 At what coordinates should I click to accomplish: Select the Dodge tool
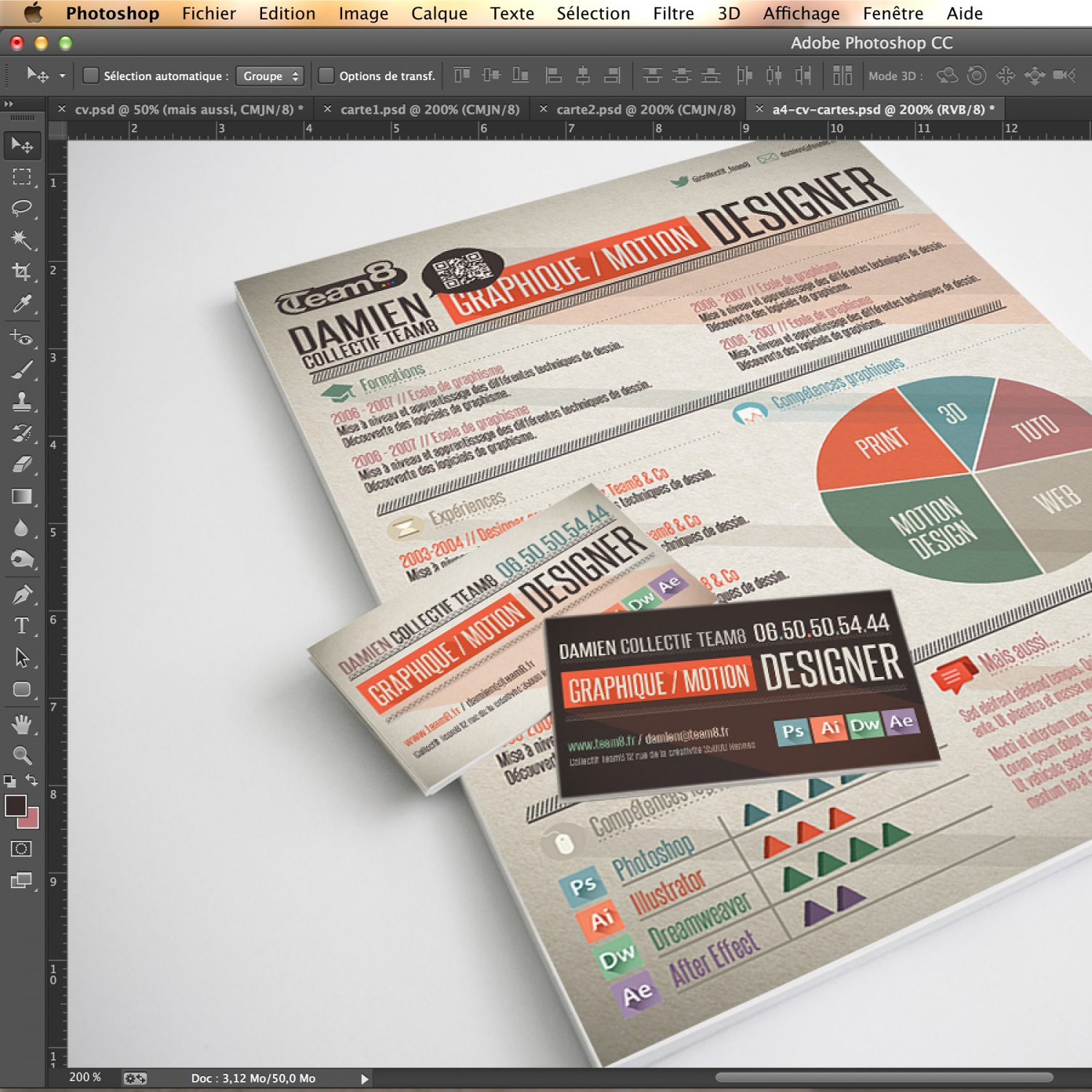tap(22, 559)
